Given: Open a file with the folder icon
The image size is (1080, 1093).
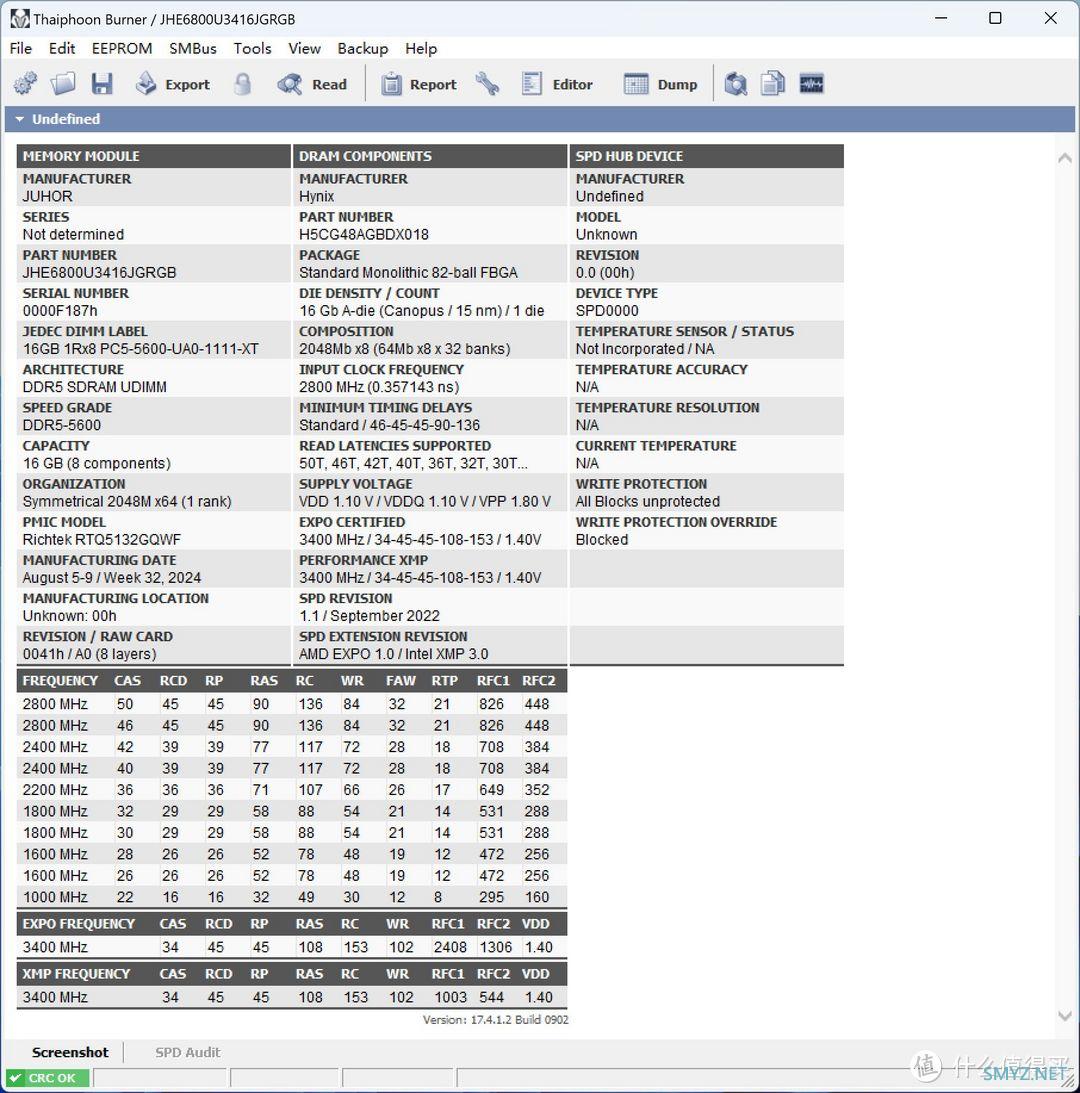Looking at the screenshot, I should coord(63,84).
